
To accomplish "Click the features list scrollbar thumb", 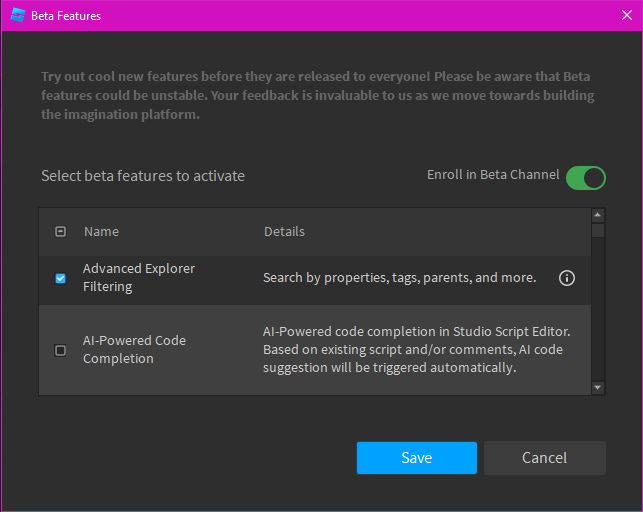I will [x=598, y=231].
